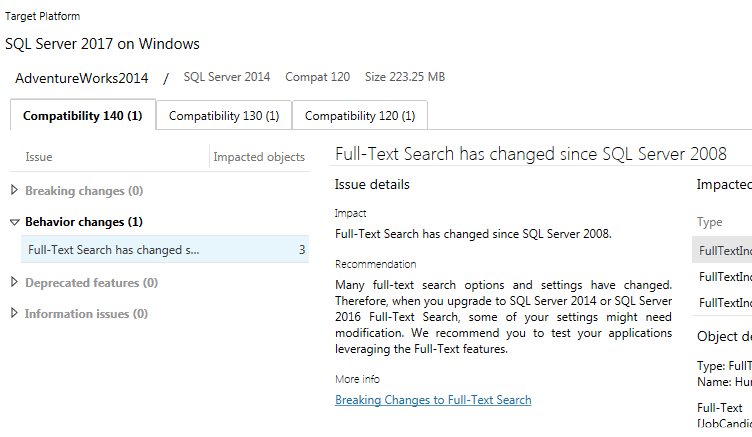The image size is (752, 437).
Task: Select the Compatibility 120 (1) tab
Action: point(360,116)
